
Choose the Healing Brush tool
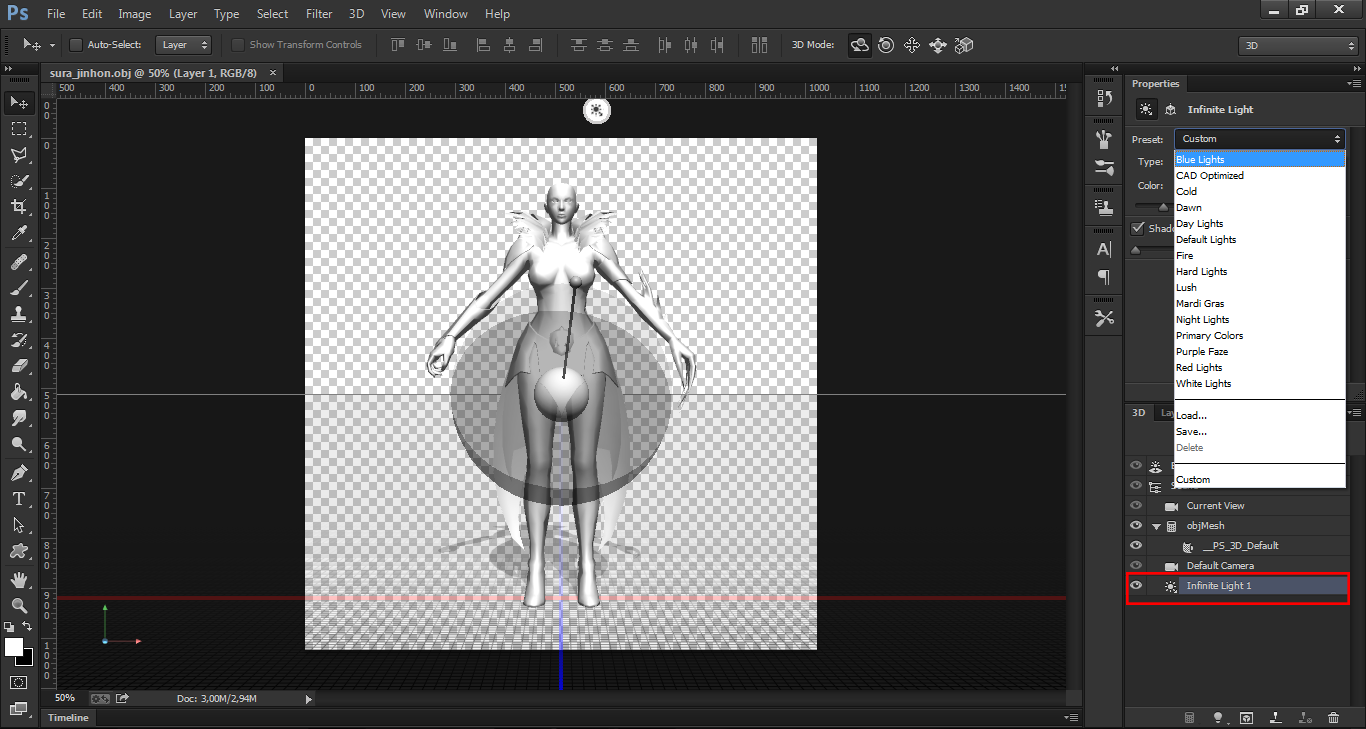[x=19, y=262]
